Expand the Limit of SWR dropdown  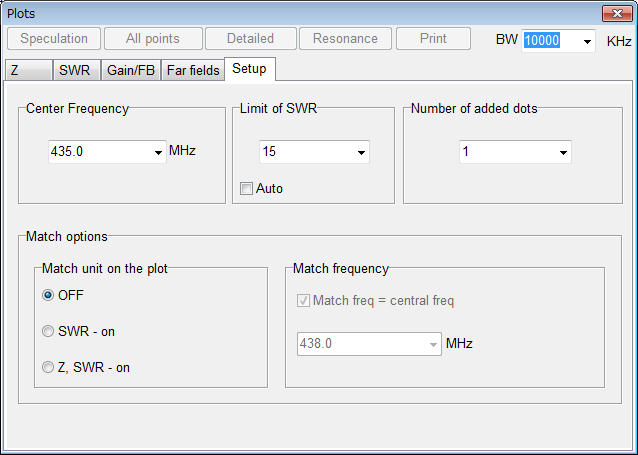pos(360,153)
